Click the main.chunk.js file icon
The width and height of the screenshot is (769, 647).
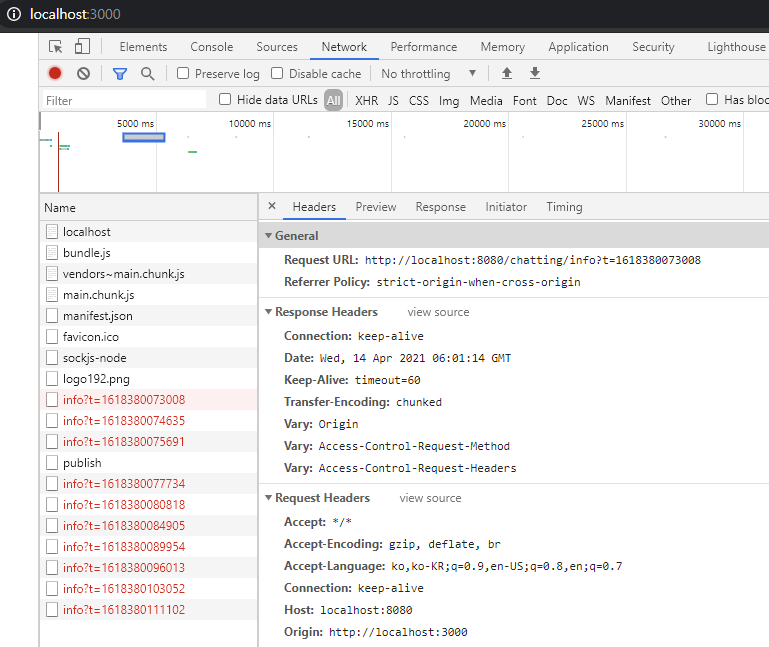51,295
